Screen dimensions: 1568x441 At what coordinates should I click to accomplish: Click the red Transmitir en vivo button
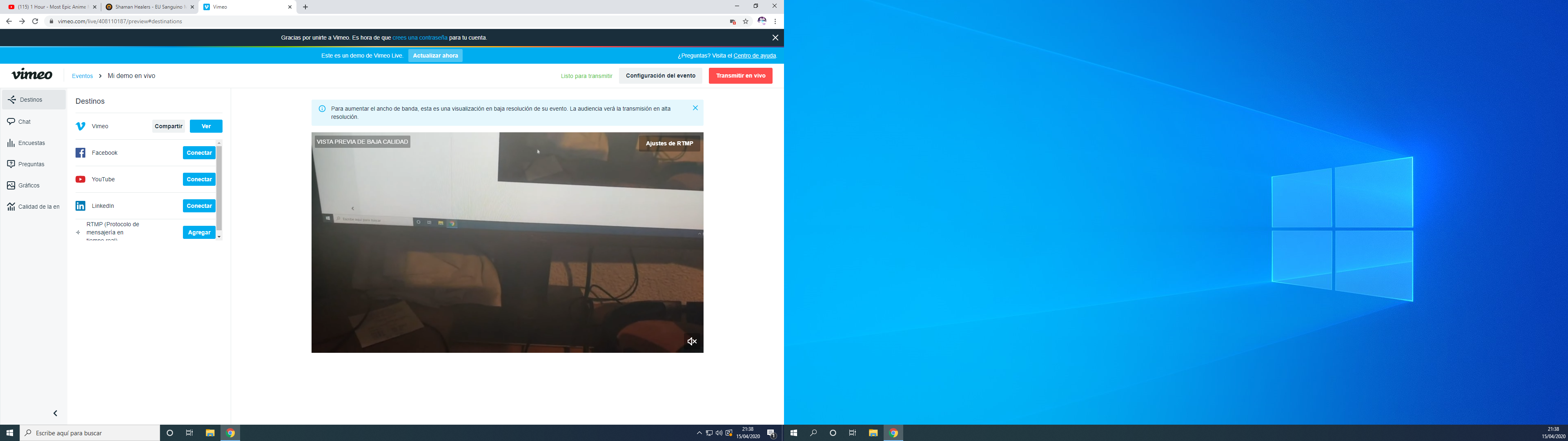(740, 76)
